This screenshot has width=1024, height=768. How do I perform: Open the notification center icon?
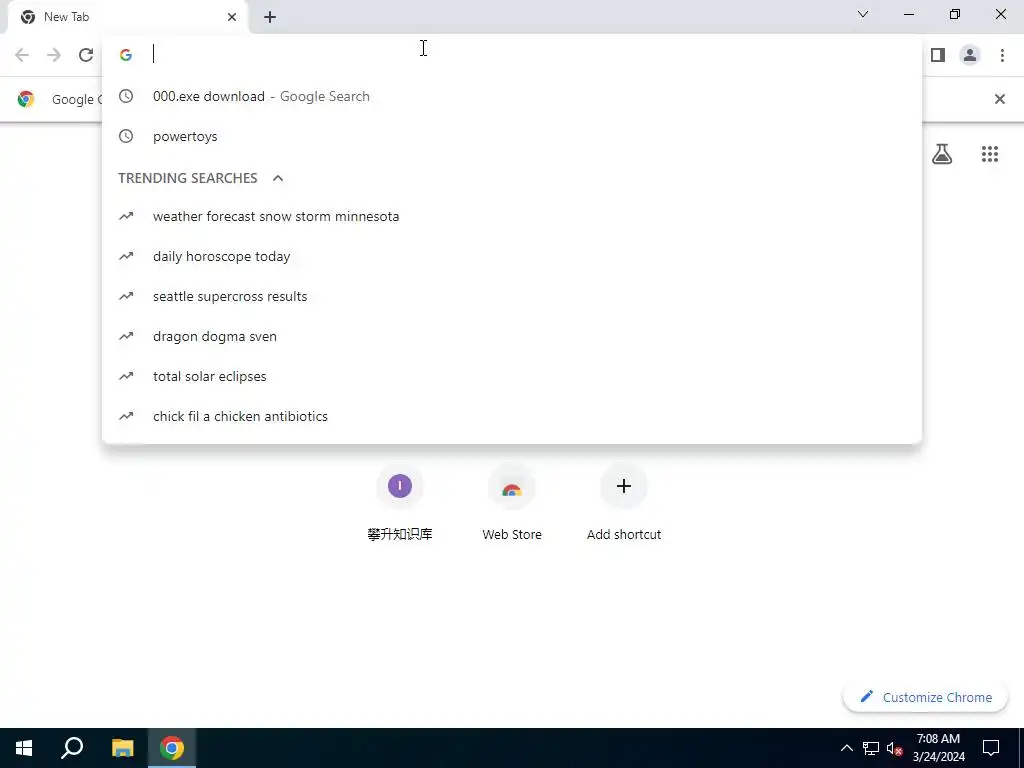(x=991, y=748)
